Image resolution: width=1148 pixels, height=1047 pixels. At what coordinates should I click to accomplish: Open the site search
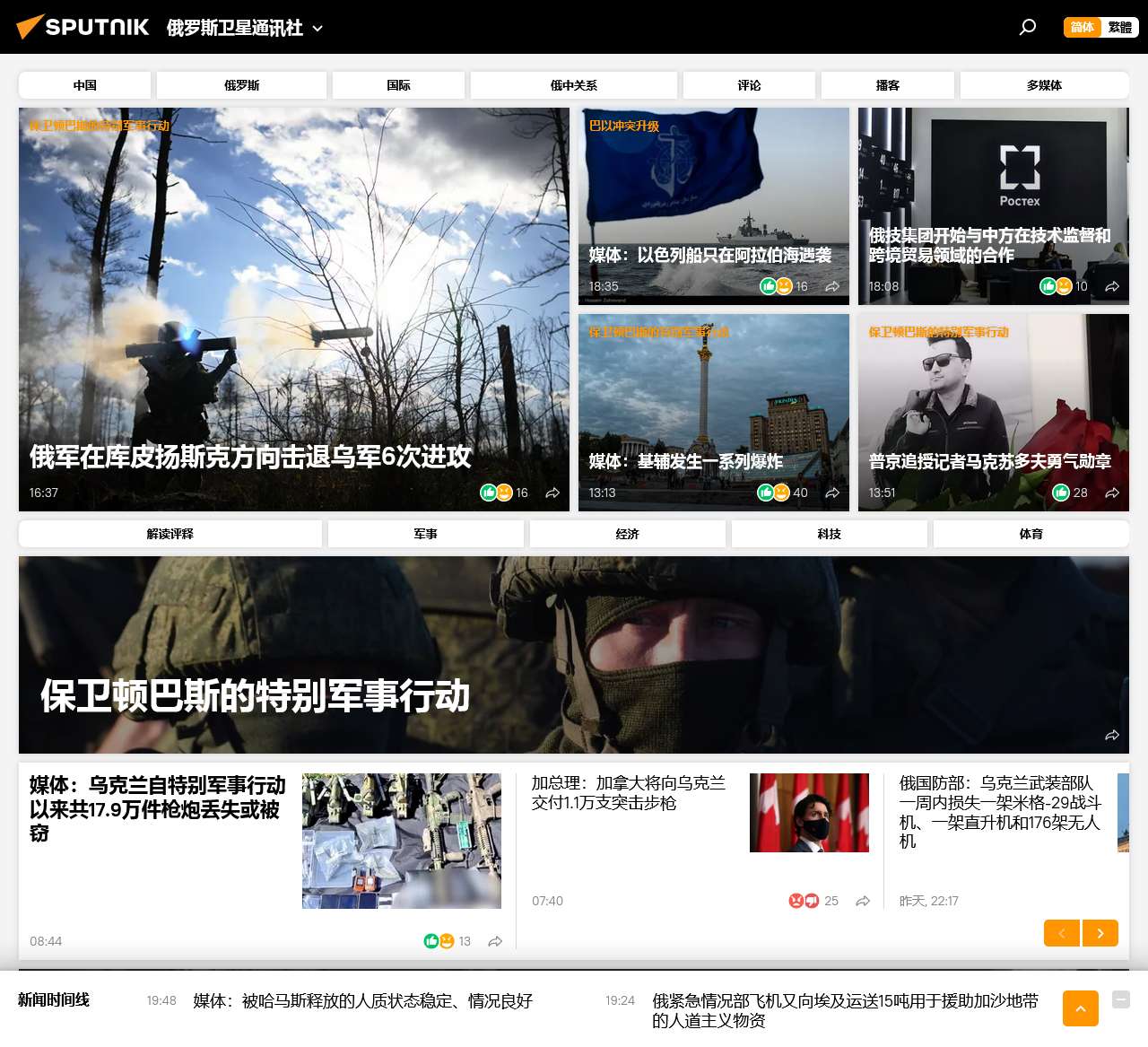click(x=1027, y=27)
